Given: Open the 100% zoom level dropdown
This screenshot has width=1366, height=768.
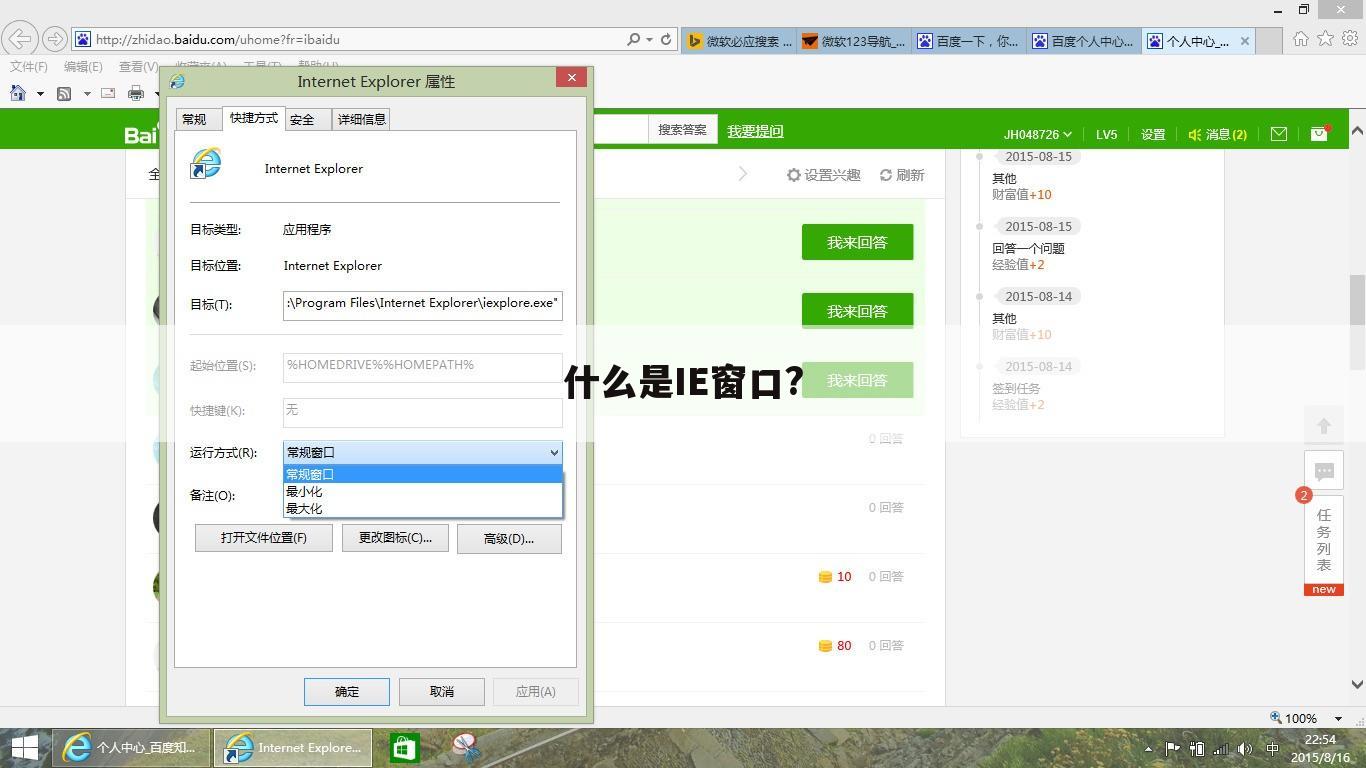Looking at the screenshot, I should (1339, 718).
